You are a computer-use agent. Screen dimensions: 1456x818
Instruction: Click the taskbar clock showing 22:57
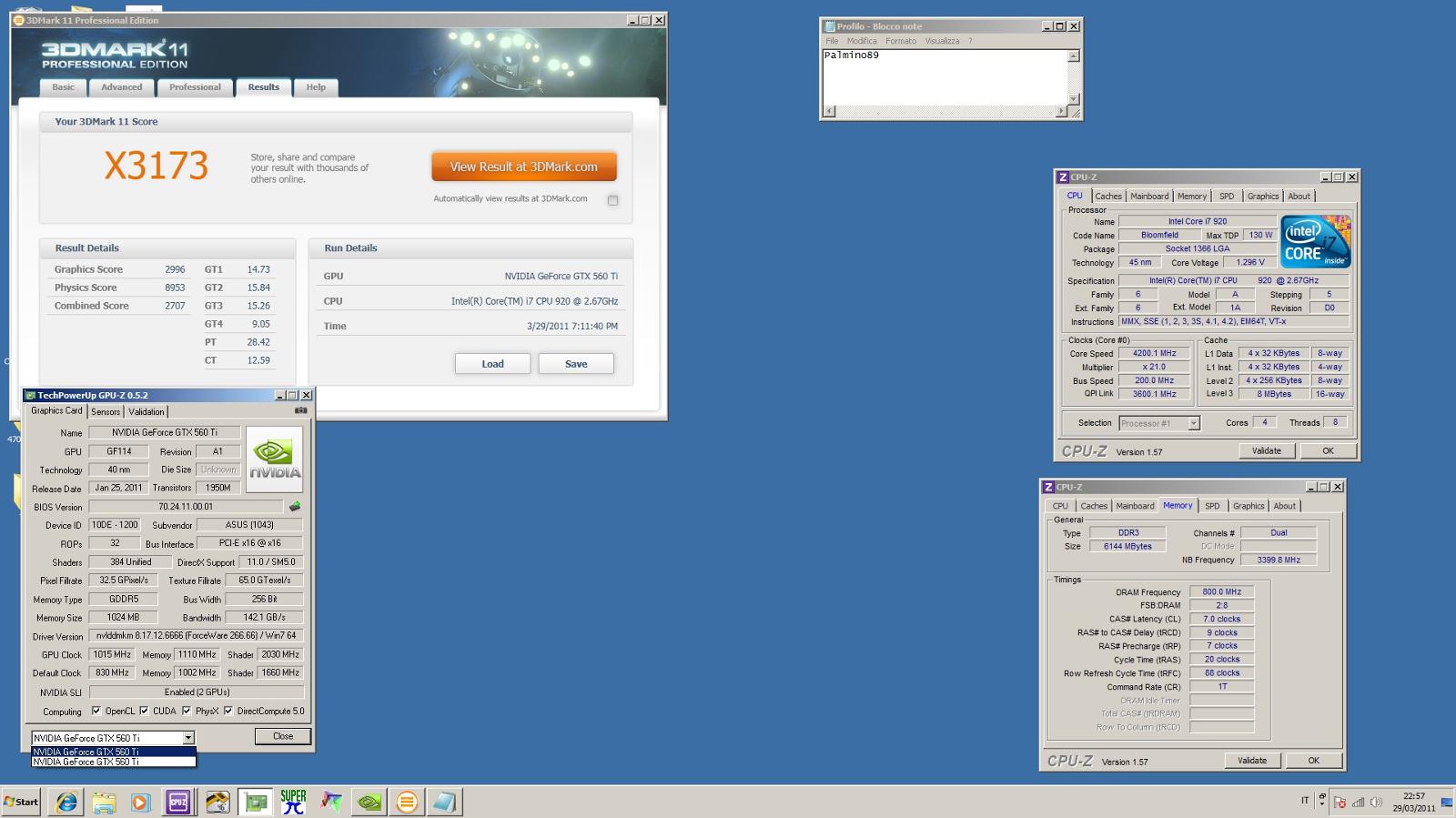click(x=1413, y=802)
